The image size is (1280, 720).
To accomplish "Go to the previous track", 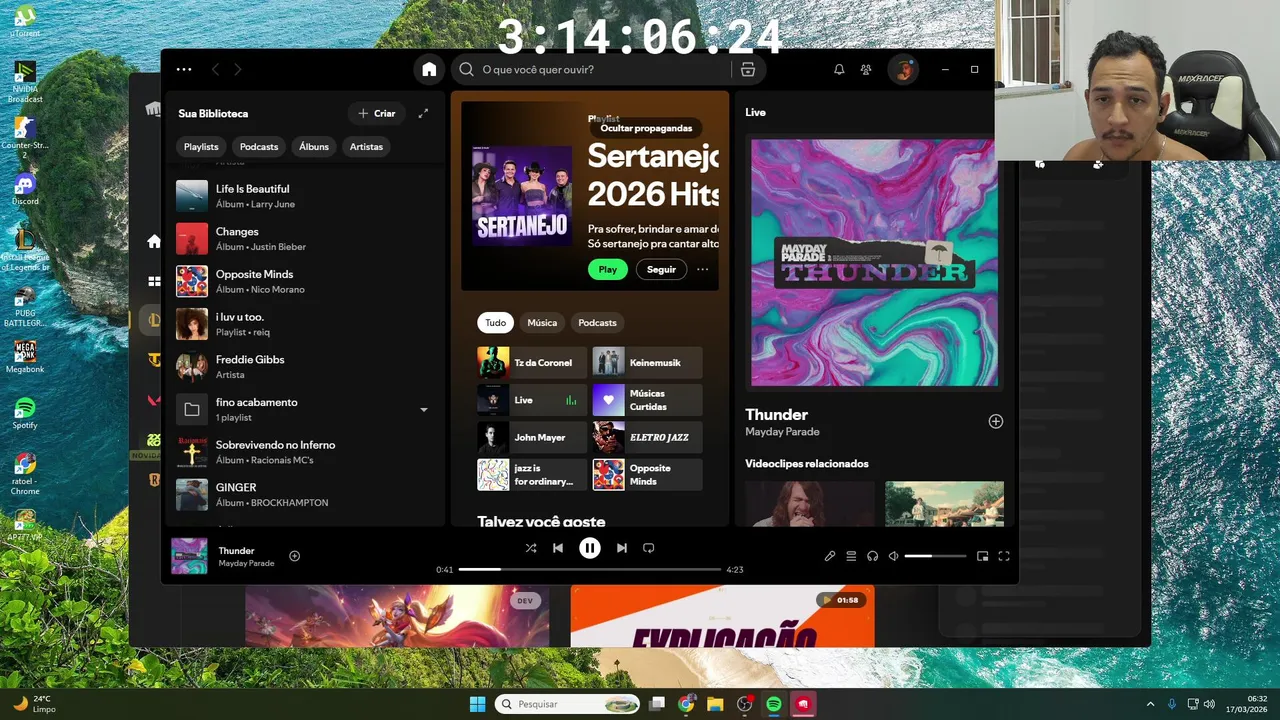I will click(558, 548).
